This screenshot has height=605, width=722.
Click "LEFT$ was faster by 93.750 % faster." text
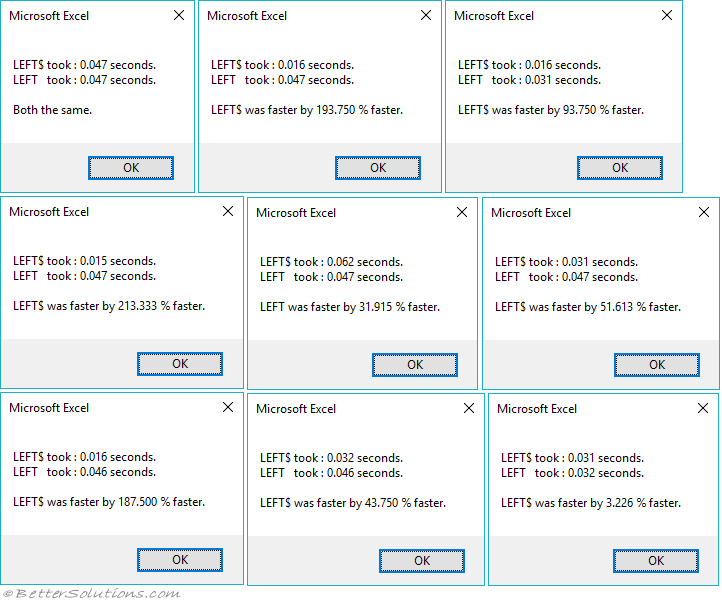coord(551,110)
